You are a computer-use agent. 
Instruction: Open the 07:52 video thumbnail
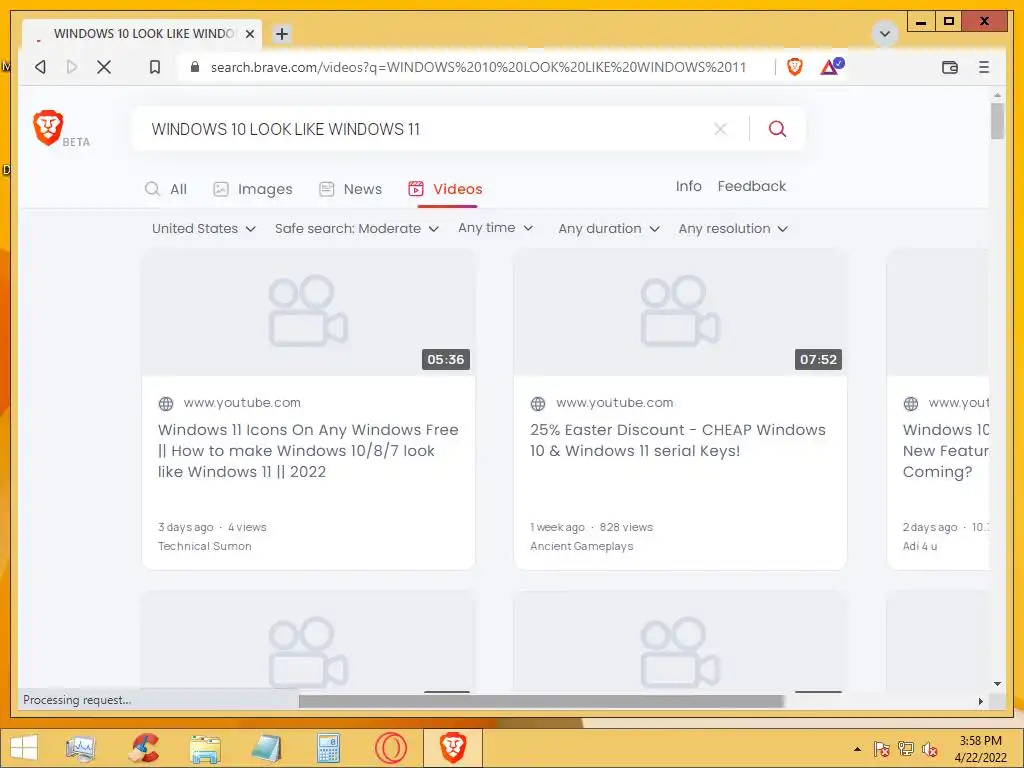coord(680,312)
